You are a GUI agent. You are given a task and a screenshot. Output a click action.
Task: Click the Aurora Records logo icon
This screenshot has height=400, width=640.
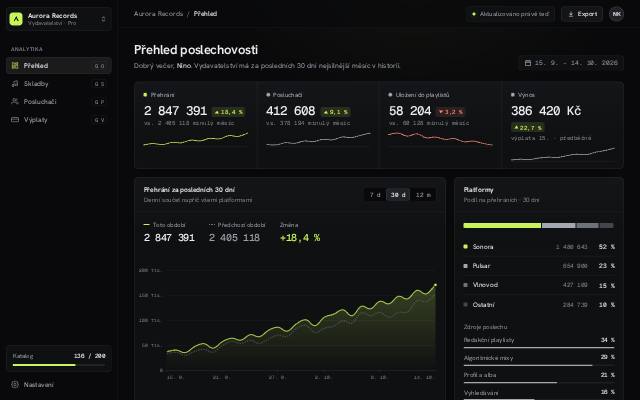(x=16, y=19)
